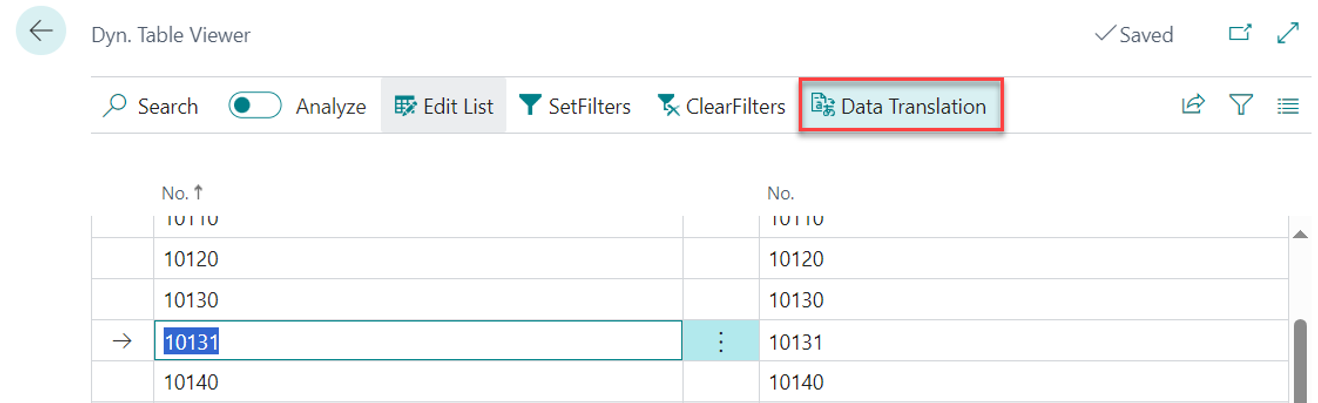Open the filter pane funnel icon
Viewport: 1318px width, 403px height.
(x=1241, y=105)
